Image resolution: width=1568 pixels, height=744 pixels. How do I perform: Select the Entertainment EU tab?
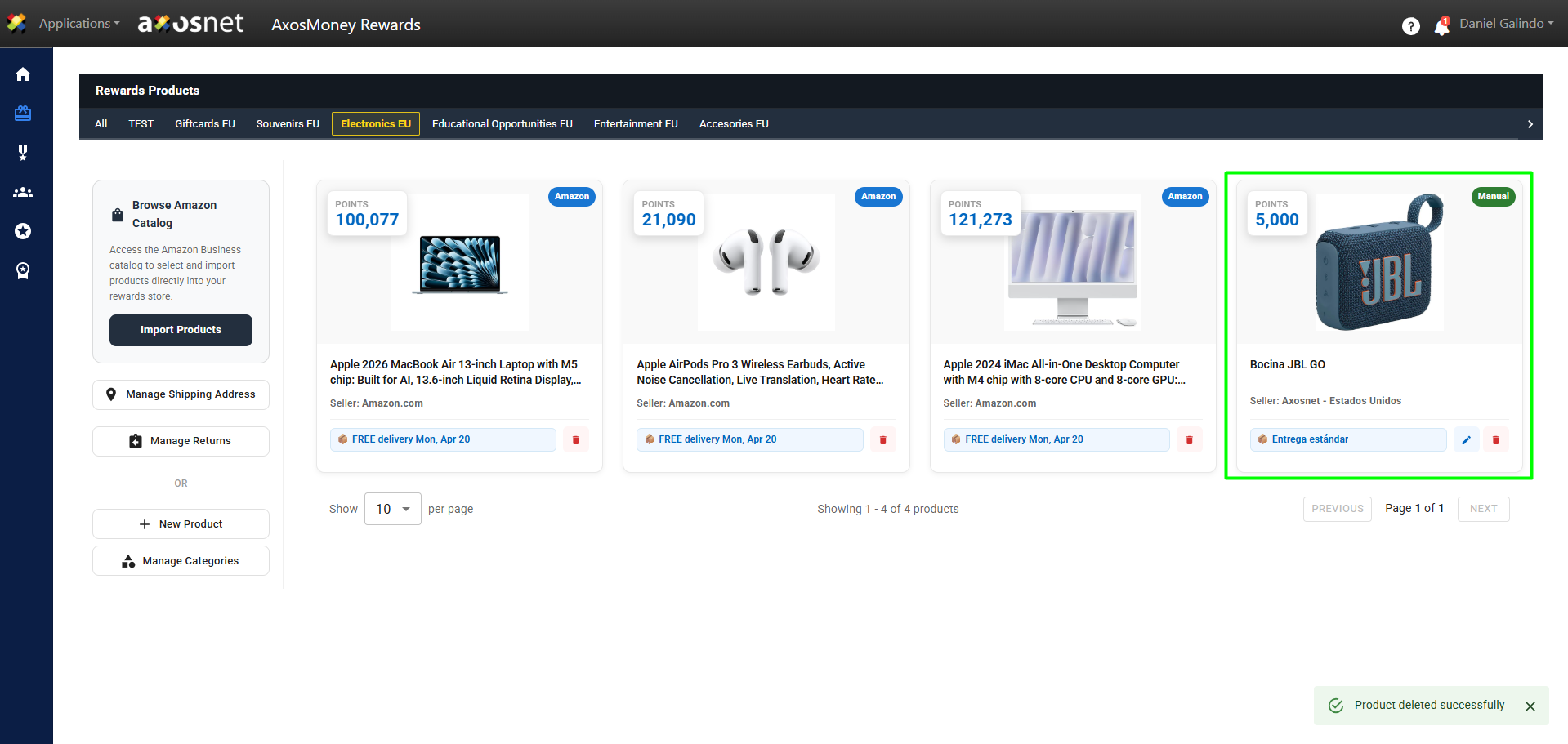click(636, 124)
